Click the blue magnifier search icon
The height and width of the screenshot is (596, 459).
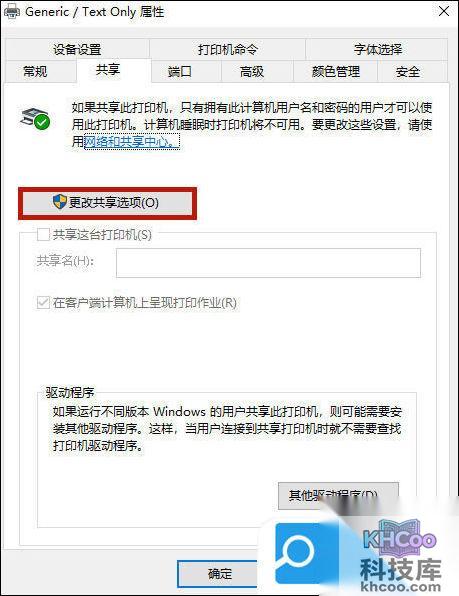pyautogui.click(x=301, y=553)
